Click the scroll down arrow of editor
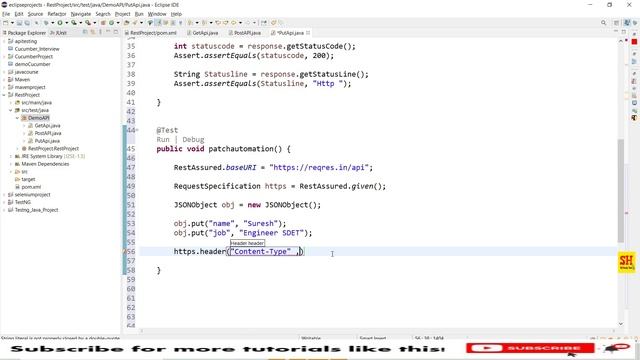This screenshot has width=640, height=360. coord(620,324)
